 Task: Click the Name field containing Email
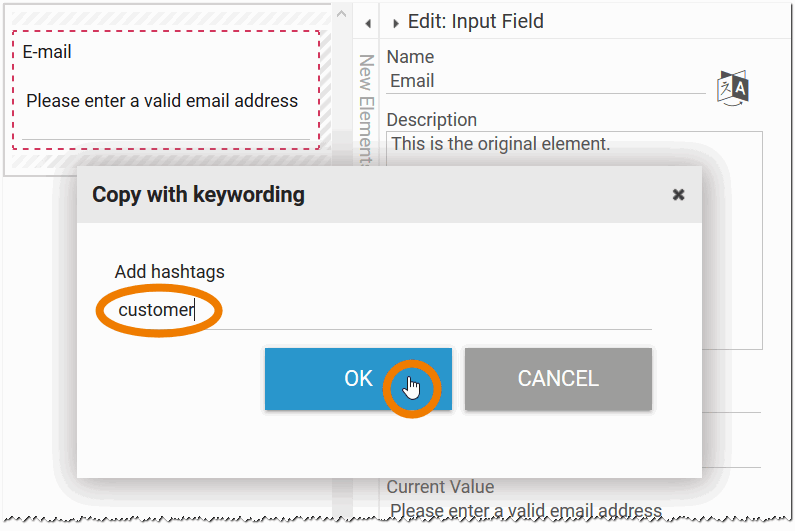click(545, 82)
